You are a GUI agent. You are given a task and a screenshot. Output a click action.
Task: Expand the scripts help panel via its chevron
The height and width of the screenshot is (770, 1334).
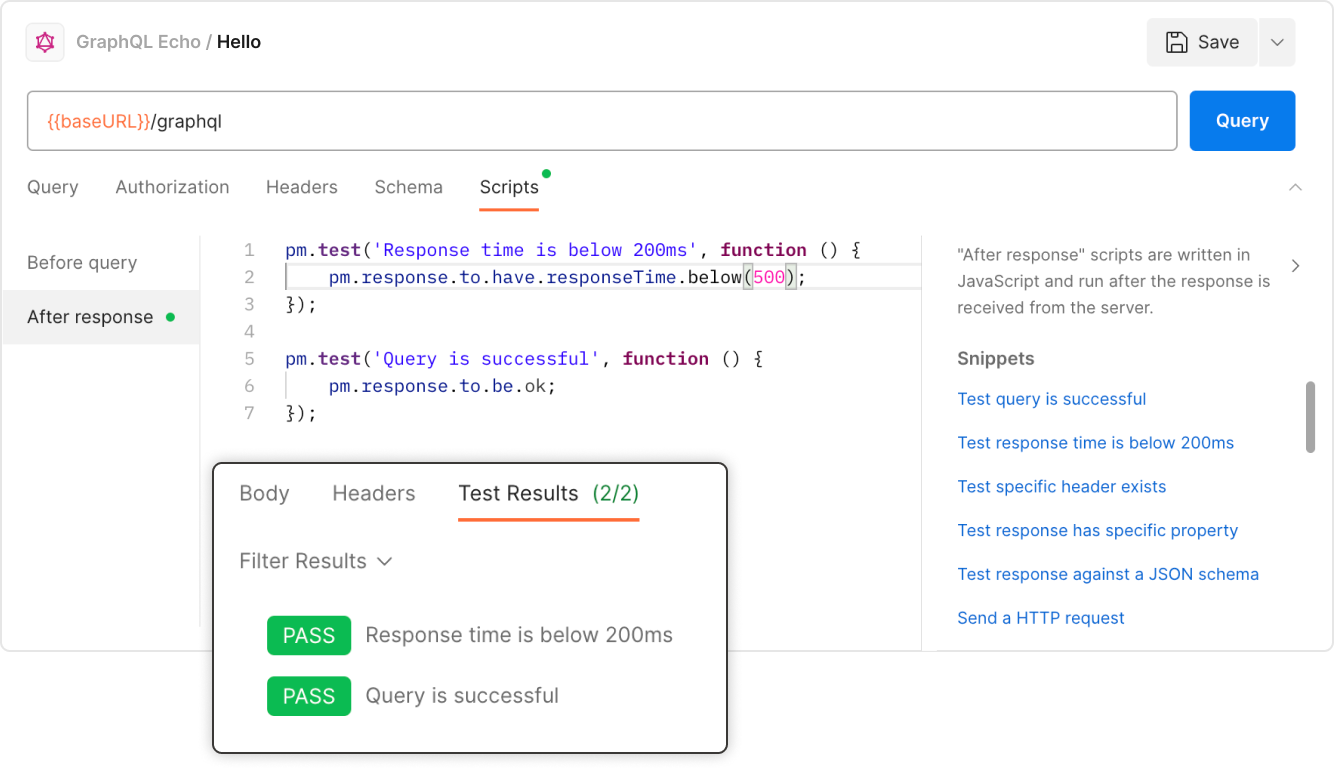1296,266
